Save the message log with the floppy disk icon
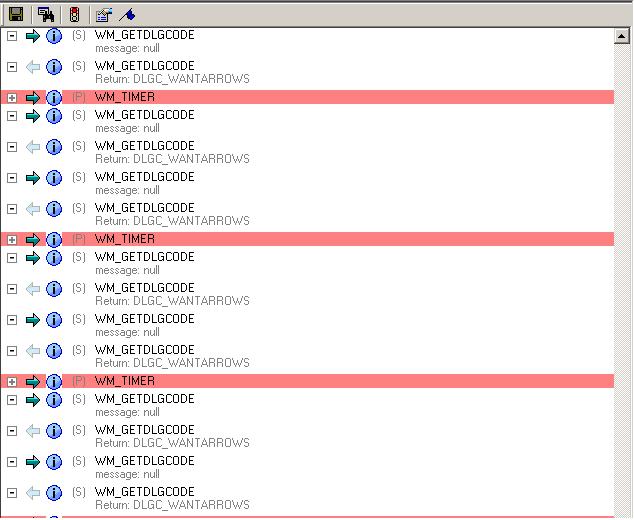The height and width of the screenshot is (520, 634). [16, 15]
